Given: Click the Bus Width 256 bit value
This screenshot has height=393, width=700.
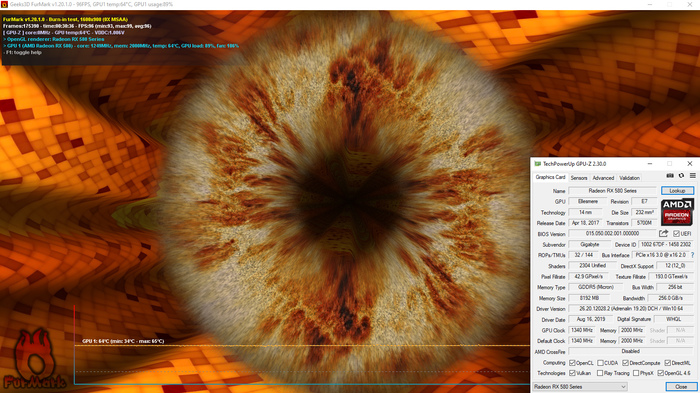Looking at the screenshot, I should click(x=675, y=287).
